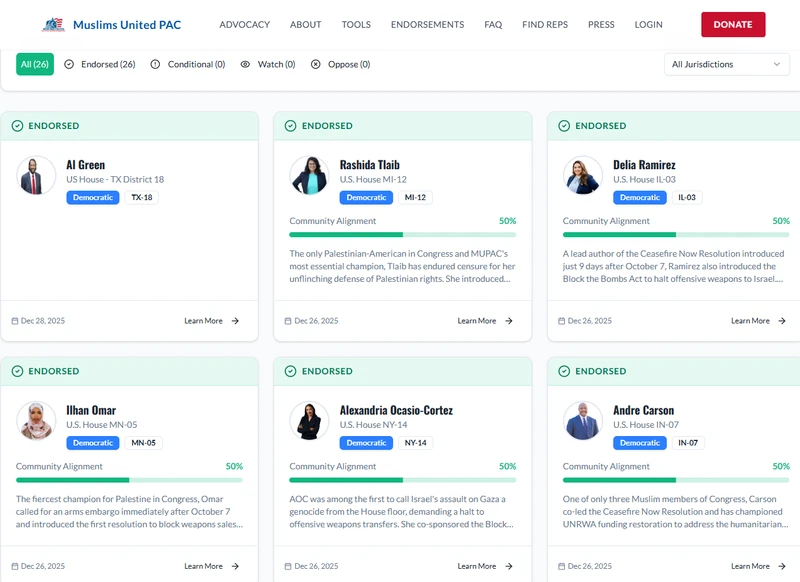800x582 pixels.
Task: Open the Find Reps menu item
Action: point(545,24)
